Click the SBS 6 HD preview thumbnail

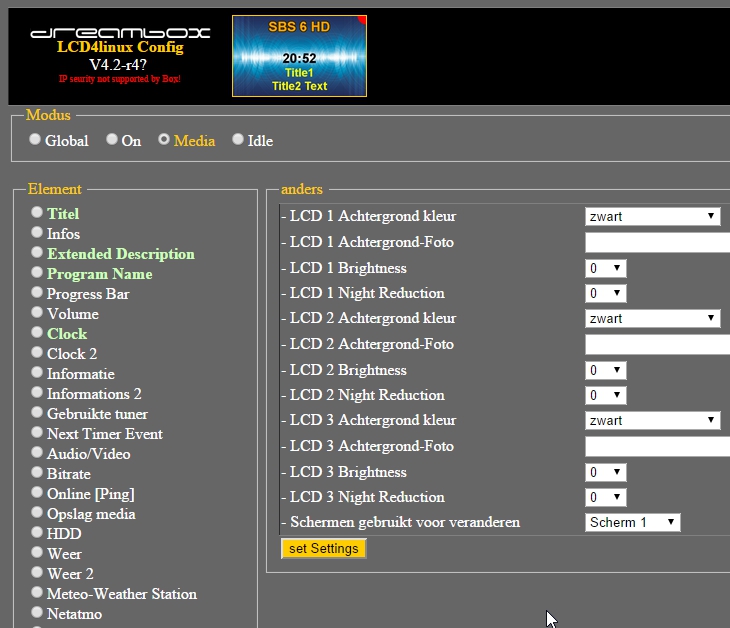pyautogui.click(x=299, y=56)
